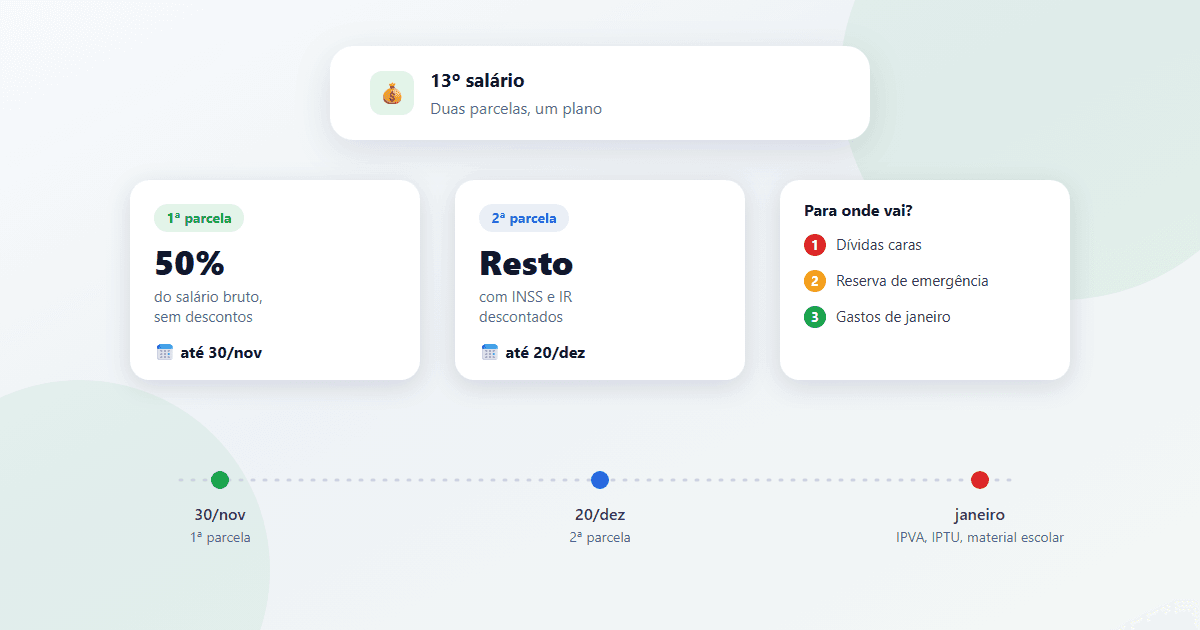The width and height of the screenshot is (1200, 630).
Task: Click the até 20/dez deadline text
Action: click(545, 352)
